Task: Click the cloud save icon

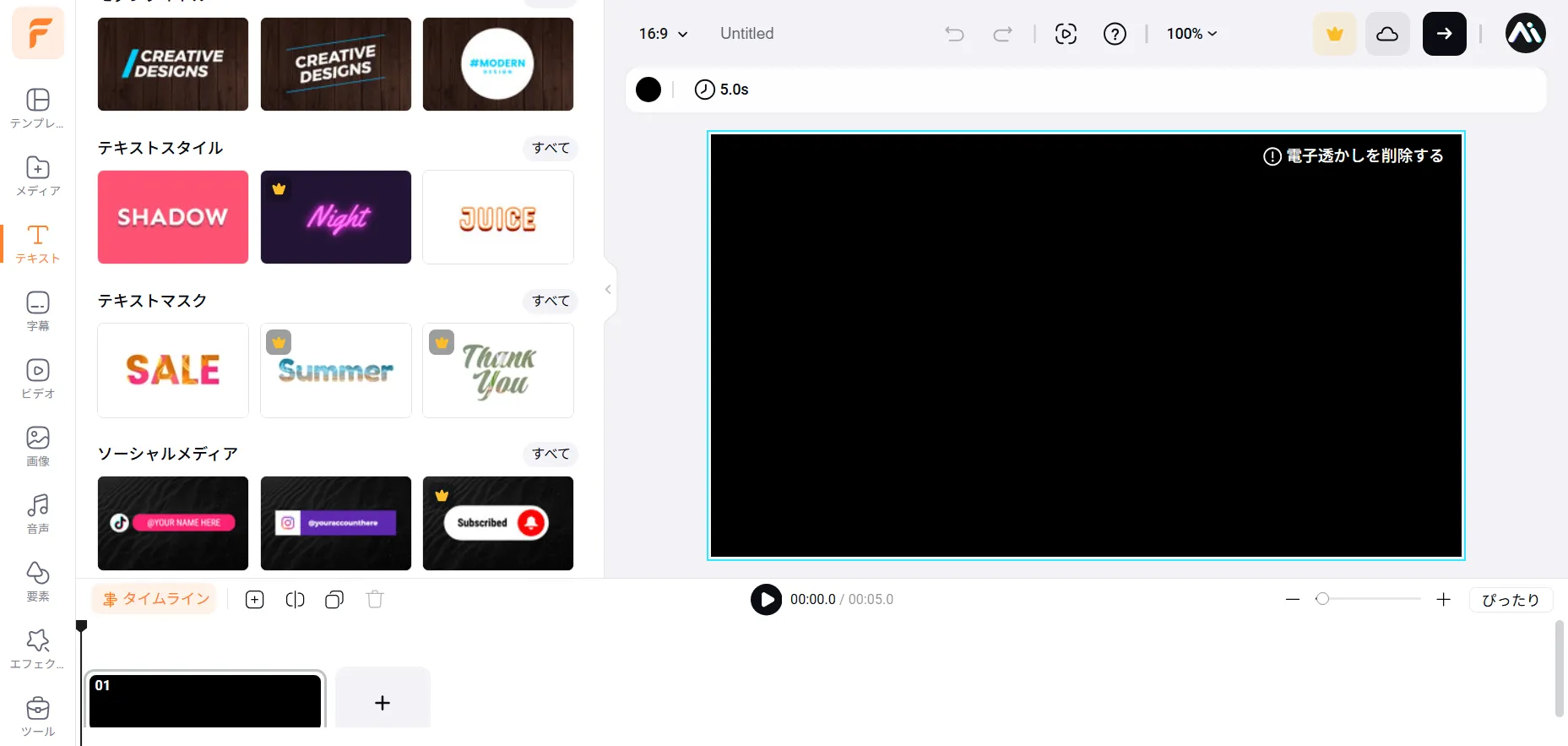Action: 1387,34
